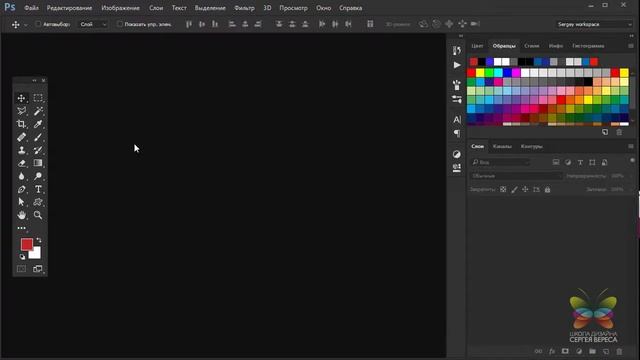Enable the Автовыбор checkbox
Screen dimensions: 640x360
(38, 24)
